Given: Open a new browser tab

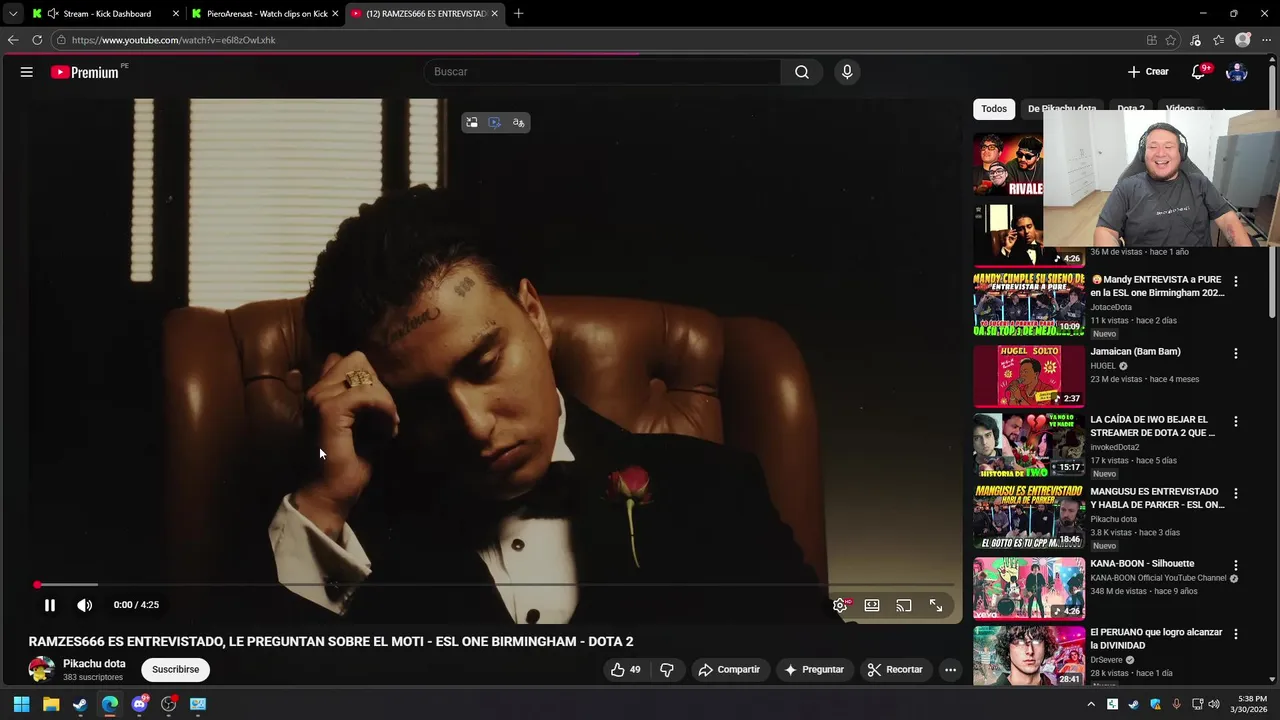Looking at the screenshot, I should pos(518,14).
